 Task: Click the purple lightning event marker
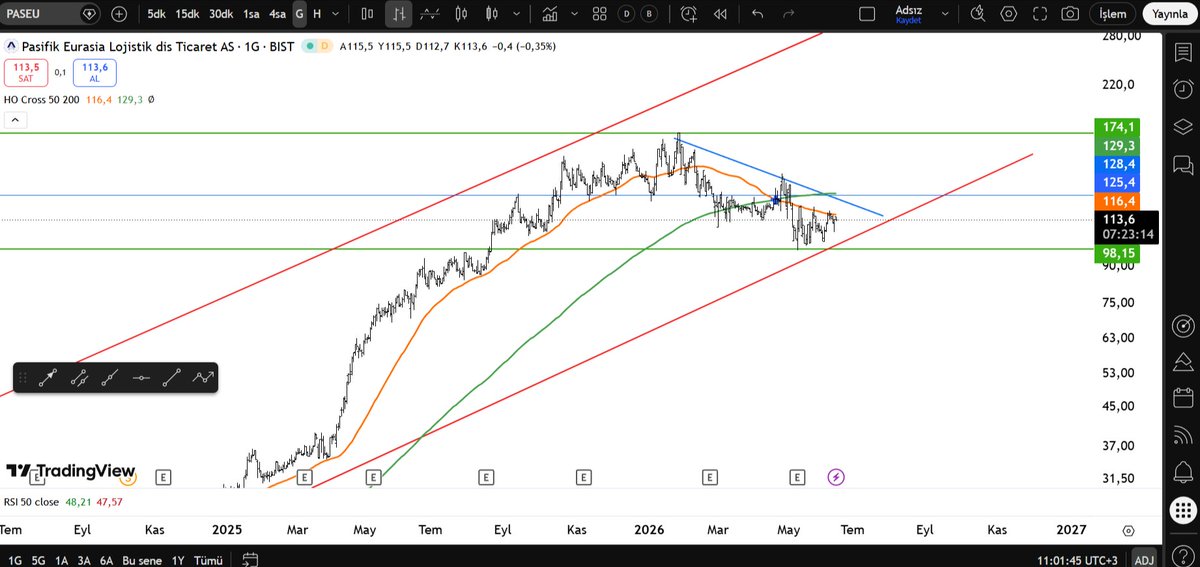tap(836, 477)
